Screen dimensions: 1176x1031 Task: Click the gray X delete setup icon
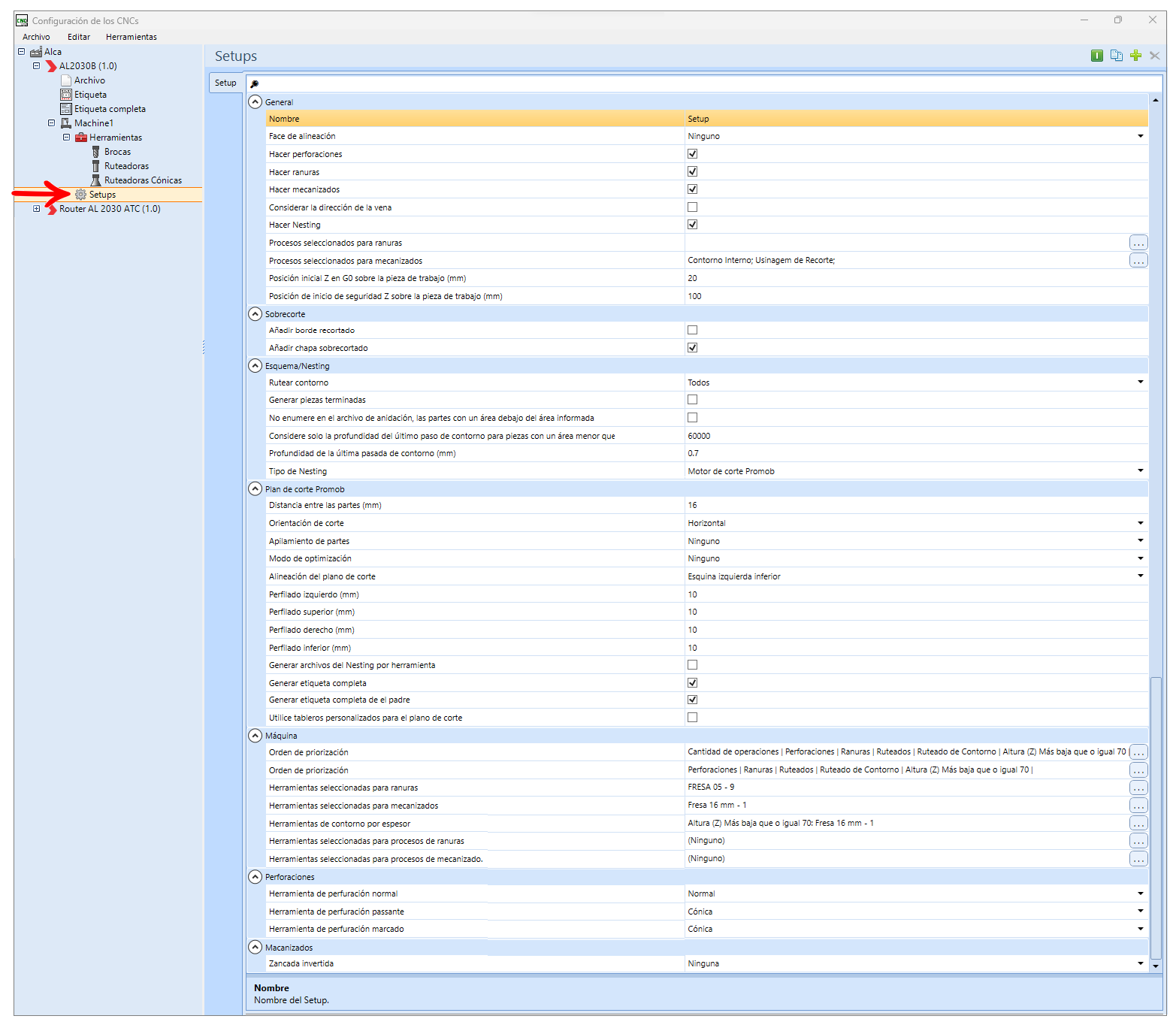pos(1155,56)
